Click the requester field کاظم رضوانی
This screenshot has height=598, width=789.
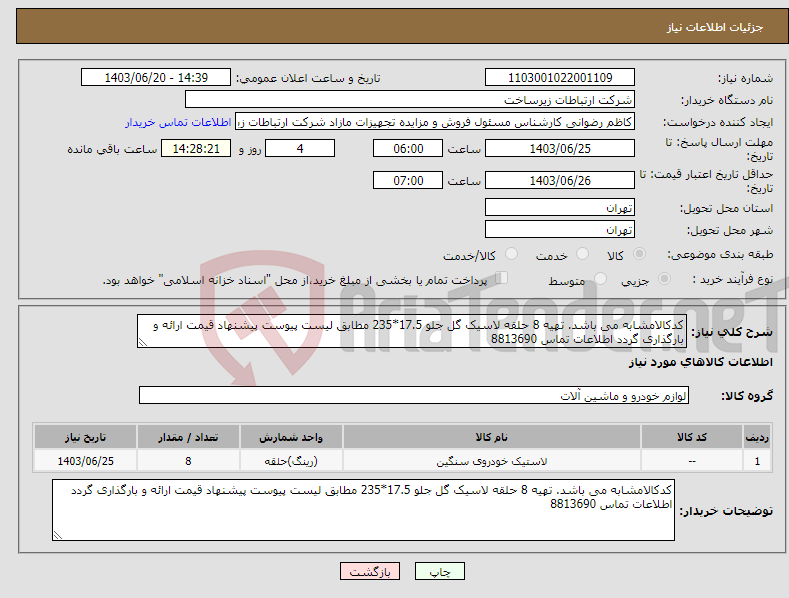tap(435, 122)
